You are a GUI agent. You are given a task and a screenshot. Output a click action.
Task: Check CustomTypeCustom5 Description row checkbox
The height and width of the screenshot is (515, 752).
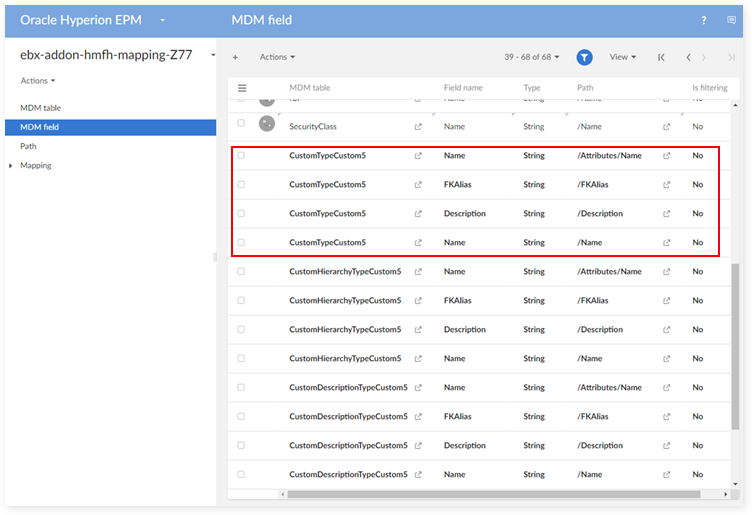pyautogui.click(x=241, y=213)
